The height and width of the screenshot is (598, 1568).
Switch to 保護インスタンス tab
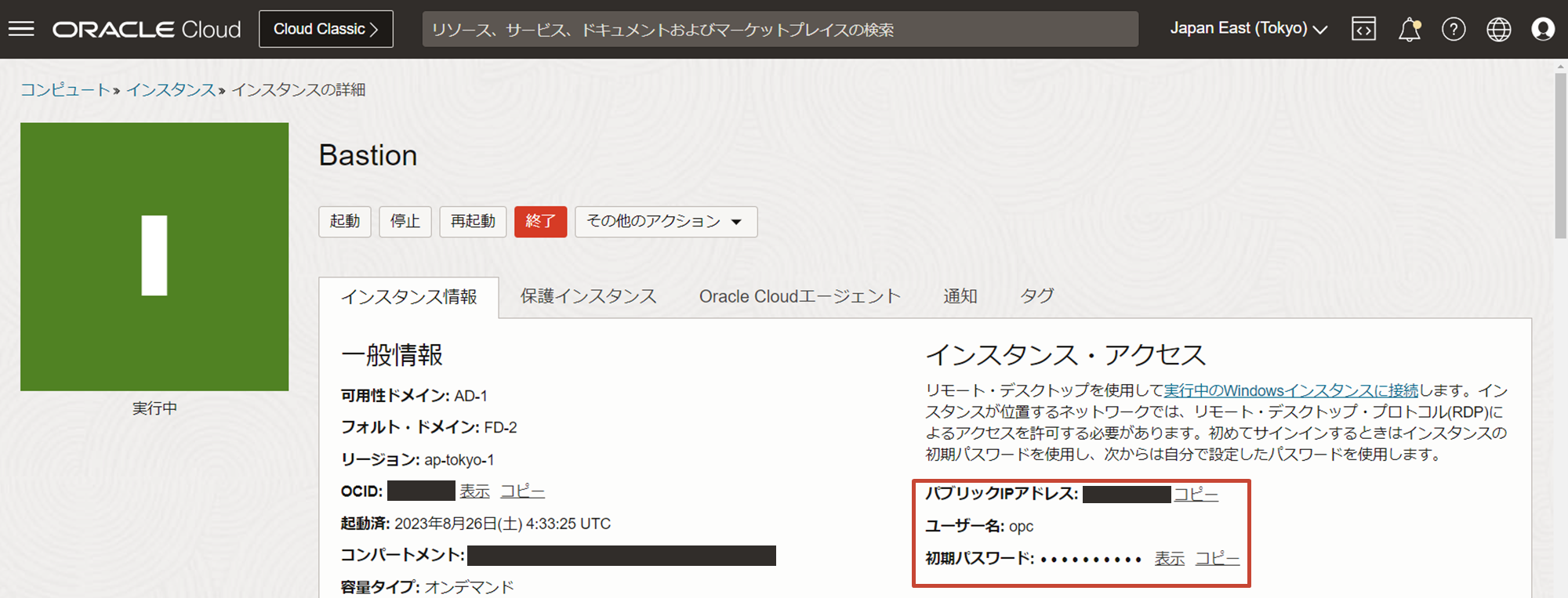pos(588,296)
